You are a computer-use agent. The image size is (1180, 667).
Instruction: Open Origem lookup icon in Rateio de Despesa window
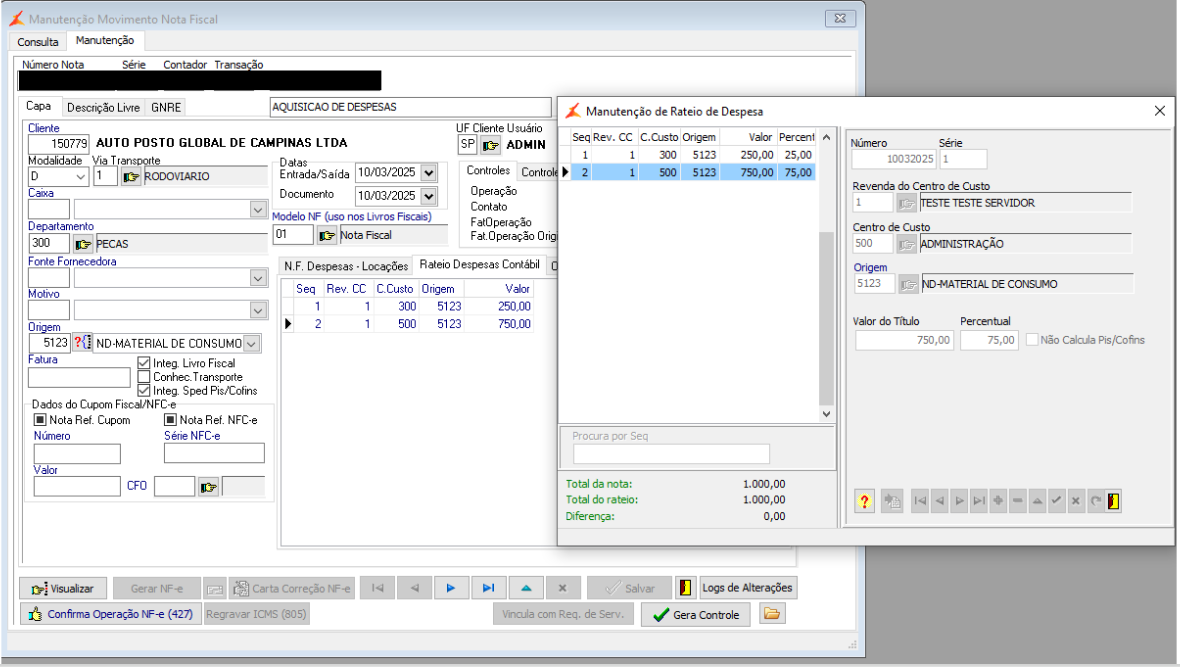point(908,285)
